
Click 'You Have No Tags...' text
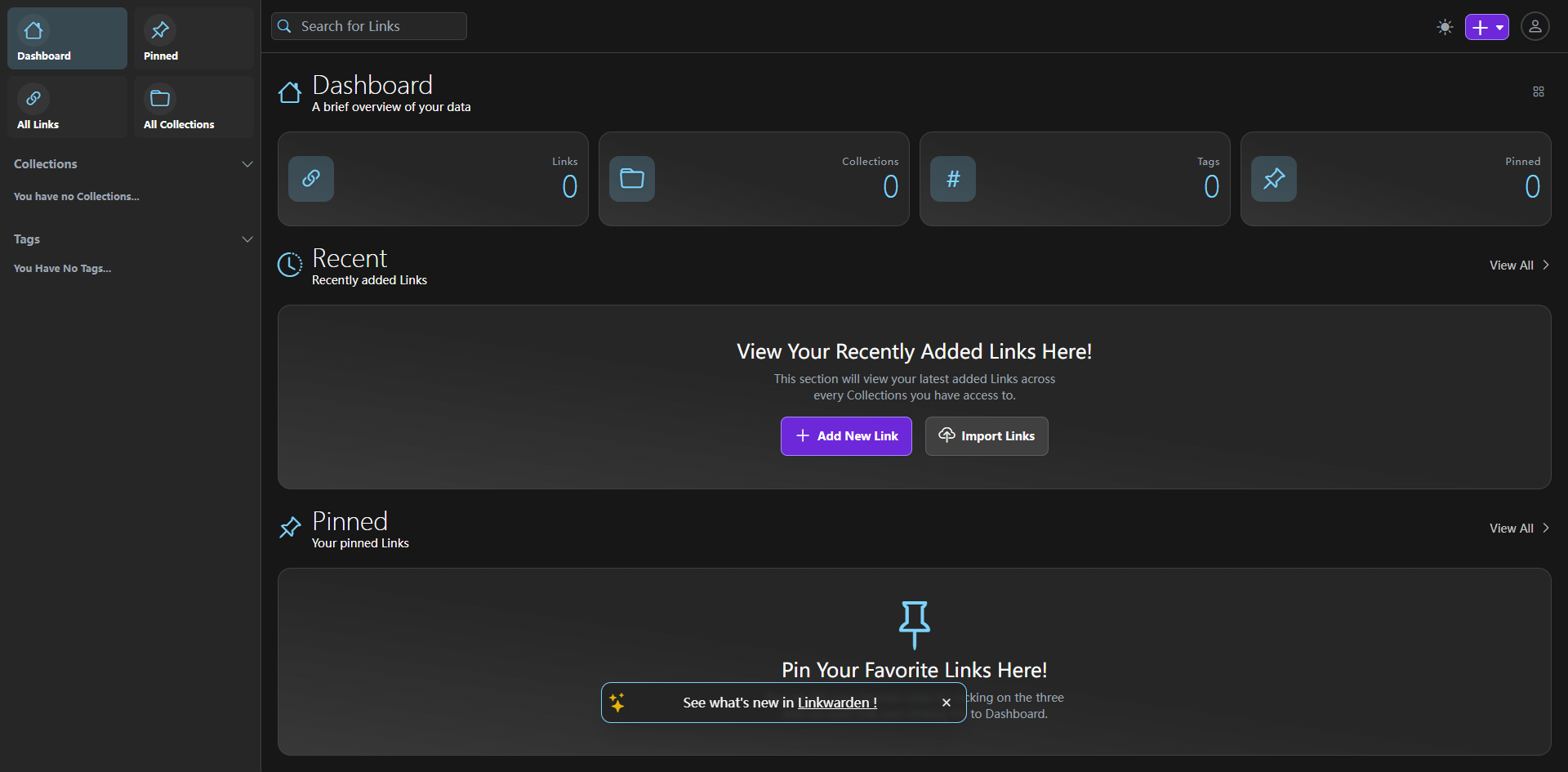63,269
